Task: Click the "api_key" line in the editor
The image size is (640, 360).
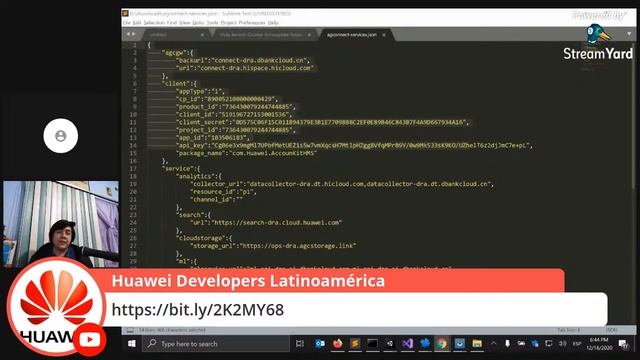Action: pyautogui.click(x=354, y=146)
